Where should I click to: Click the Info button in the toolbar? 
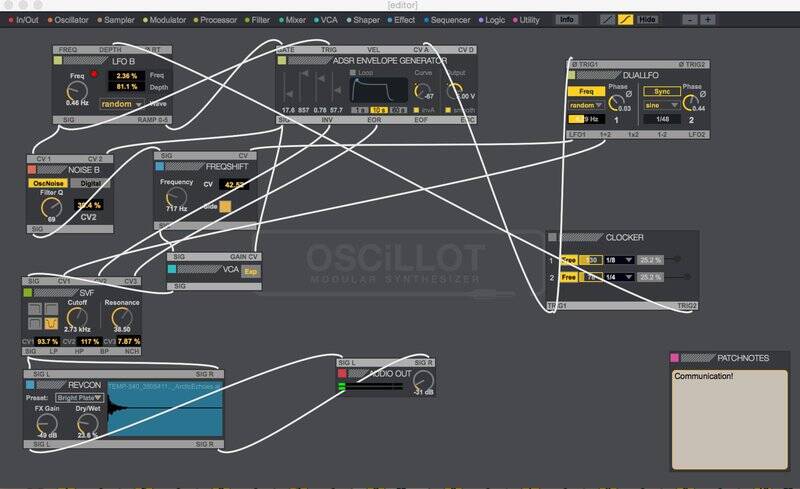click(566, 19)
